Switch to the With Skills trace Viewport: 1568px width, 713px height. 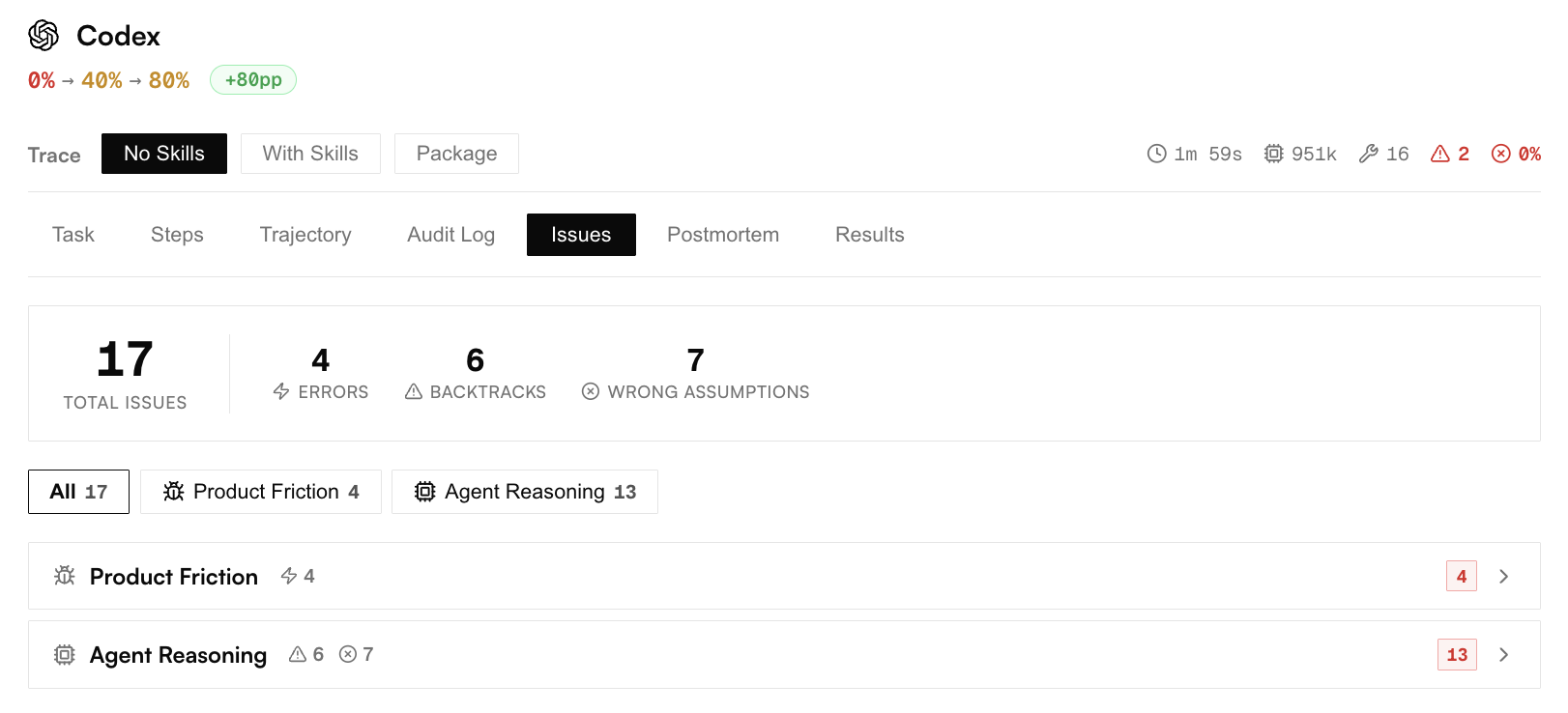(x=310, y=154)
